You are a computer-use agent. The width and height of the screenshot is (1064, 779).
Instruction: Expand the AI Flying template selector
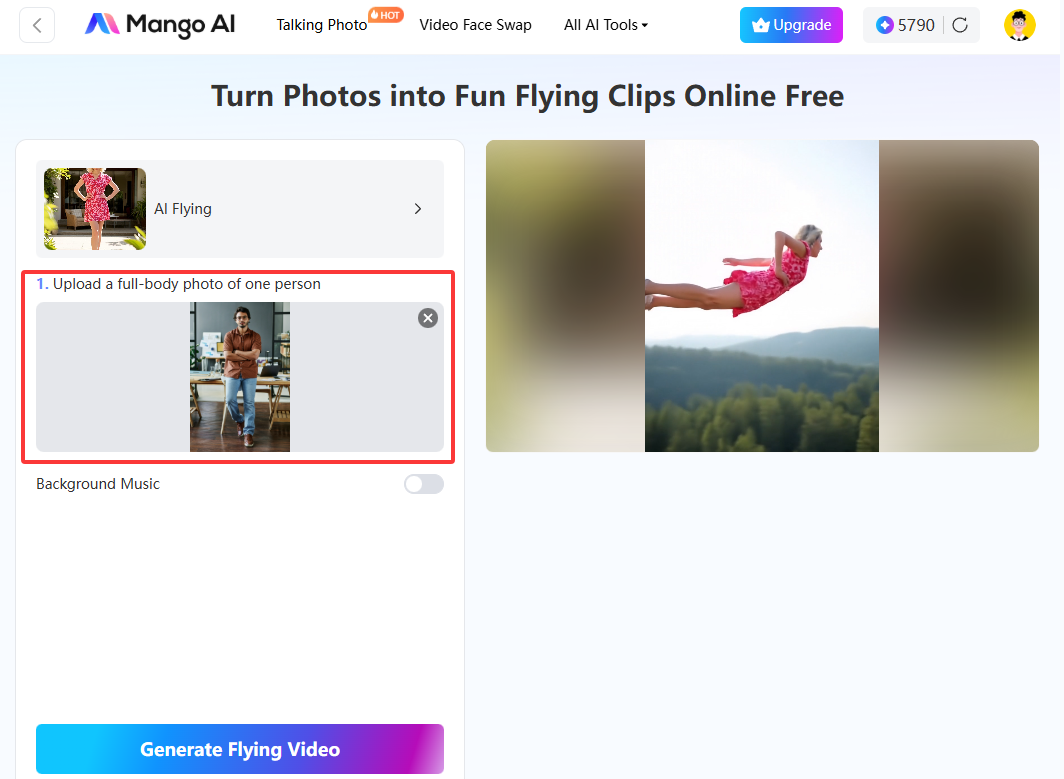tap(240, 209)
